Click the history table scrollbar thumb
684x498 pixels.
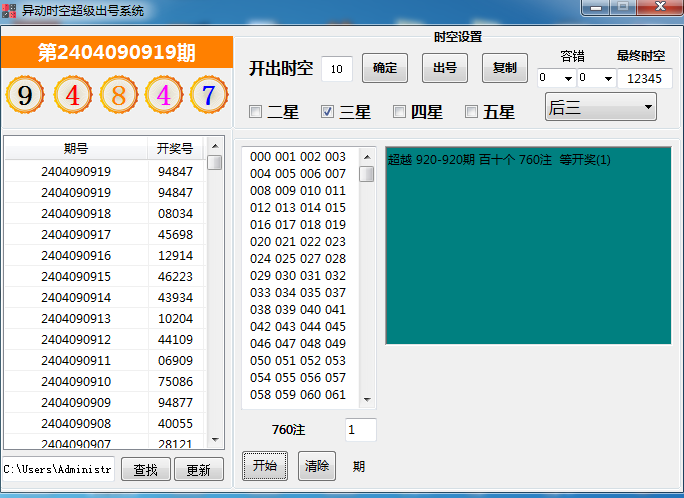point(215,163)
